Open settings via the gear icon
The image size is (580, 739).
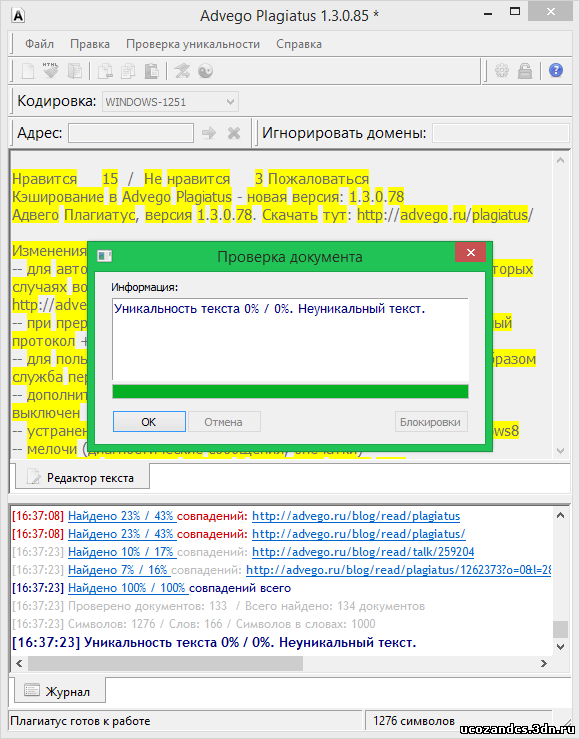(502, 71)
